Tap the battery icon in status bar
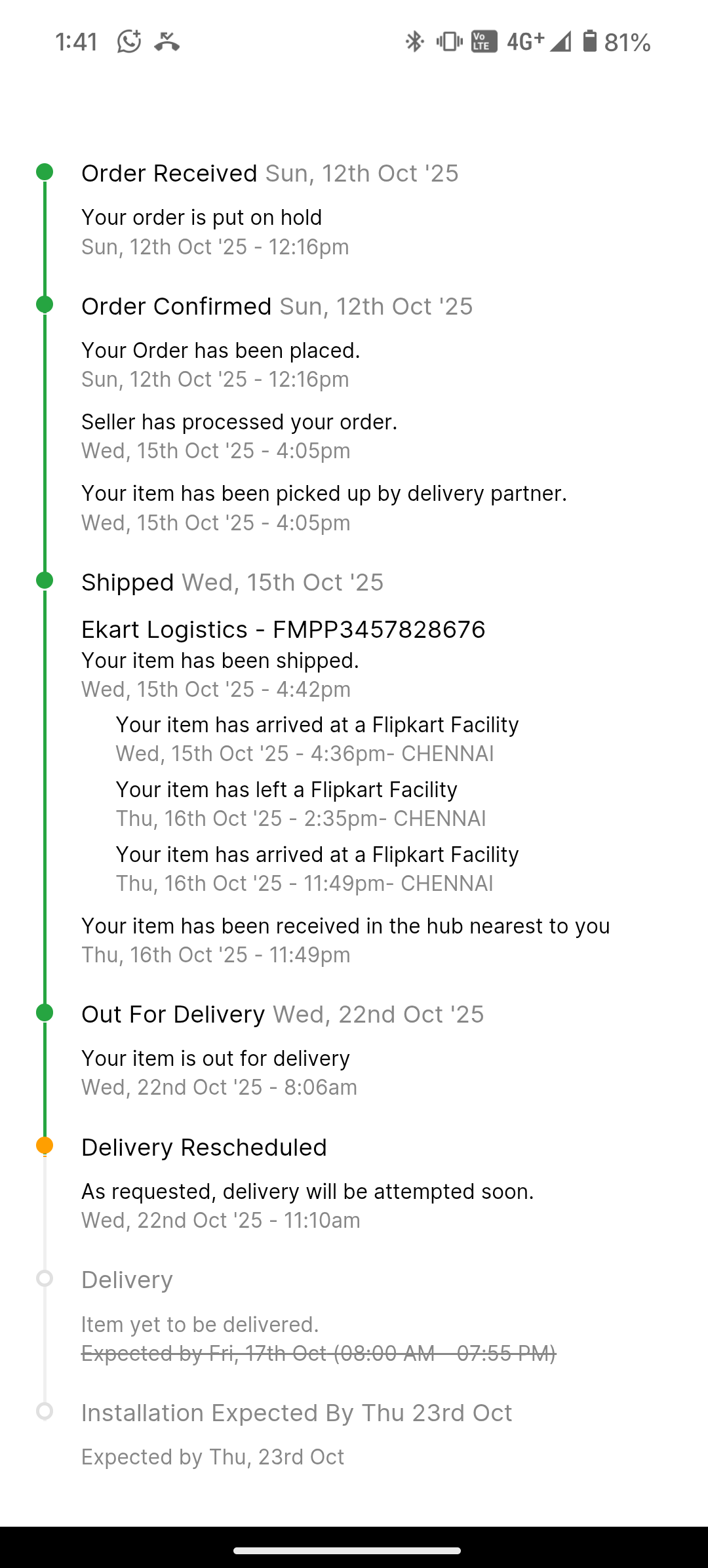Screen dimensions: 708x1568 point(590,41)
